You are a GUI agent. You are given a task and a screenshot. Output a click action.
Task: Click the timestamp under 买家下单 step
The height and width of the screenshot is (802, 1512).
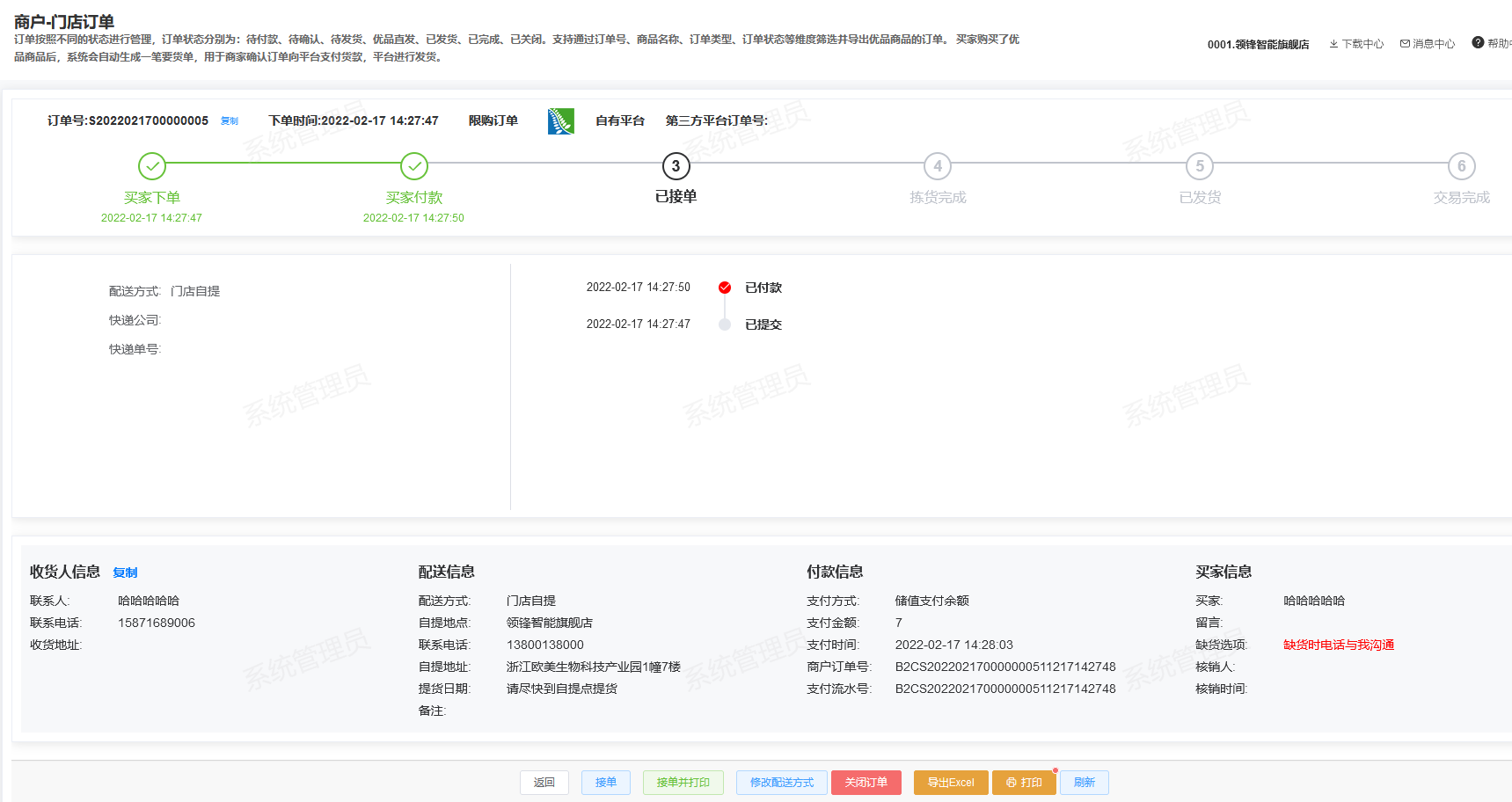pyautogui.click(x=151, y=218)
